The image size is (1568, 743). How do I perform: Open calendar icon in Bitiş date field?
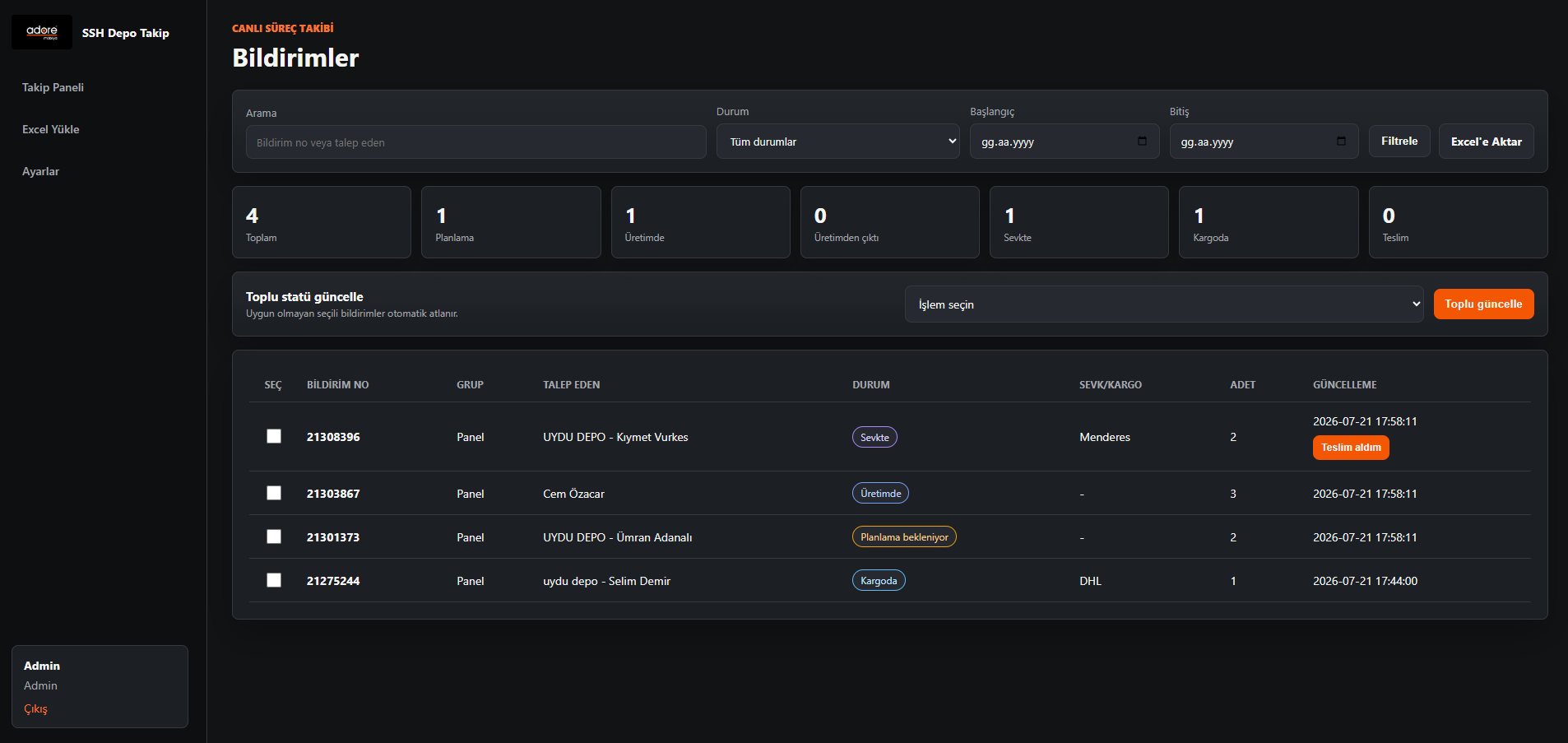(x=1342, y=142)
